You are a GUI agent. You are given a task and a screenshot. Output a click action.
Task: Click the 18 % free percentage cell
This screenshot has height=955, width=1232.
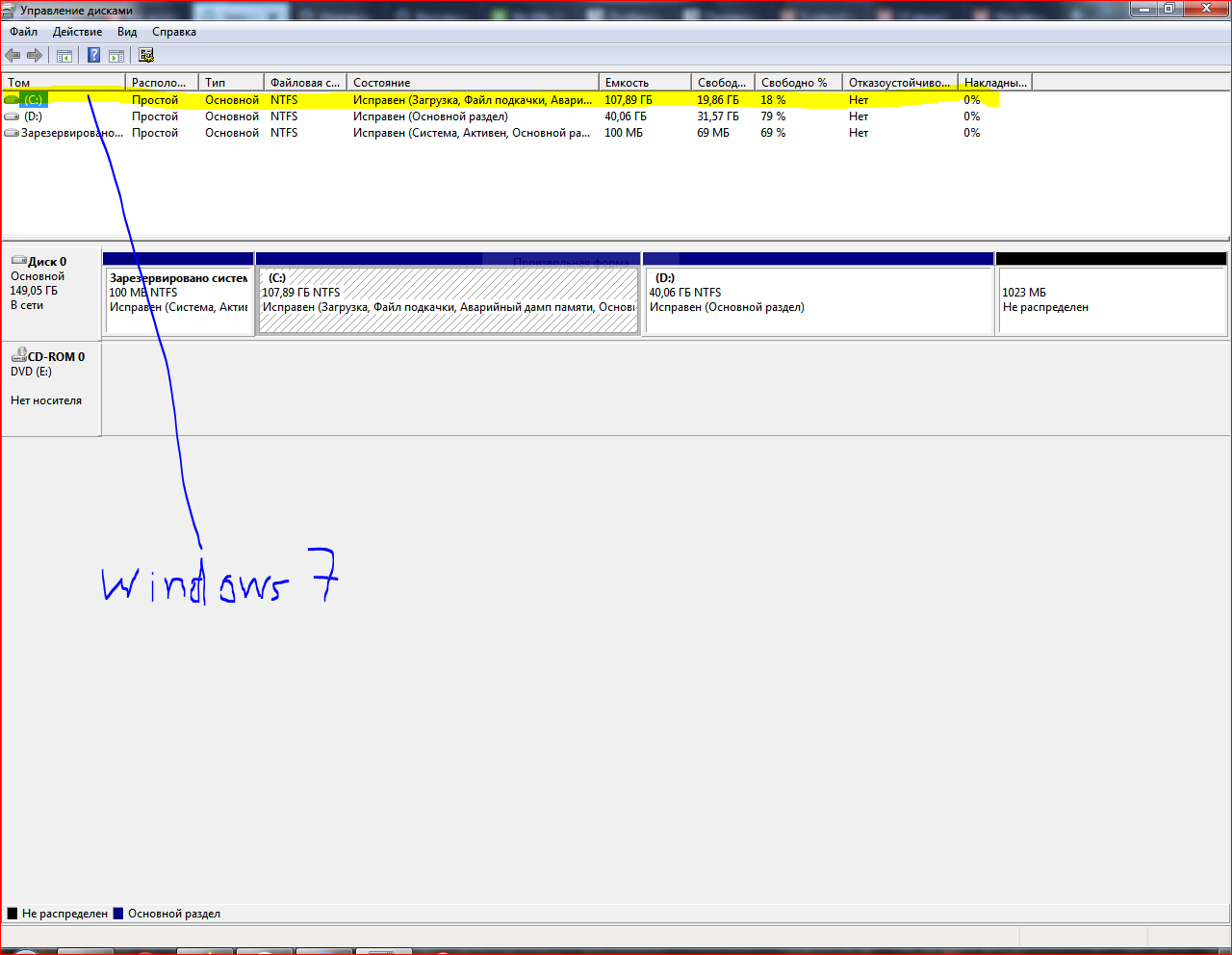[773, 100]
